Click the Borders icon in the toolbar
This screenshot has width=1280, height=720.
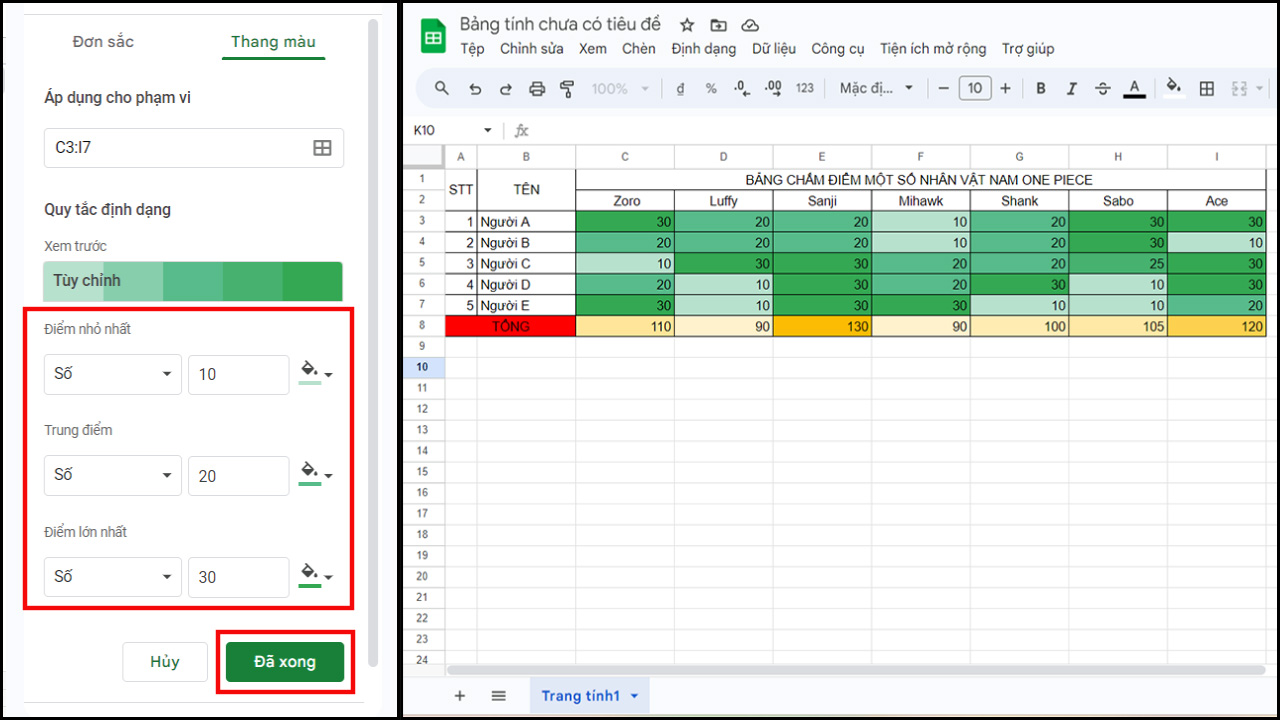[1206, 88]
